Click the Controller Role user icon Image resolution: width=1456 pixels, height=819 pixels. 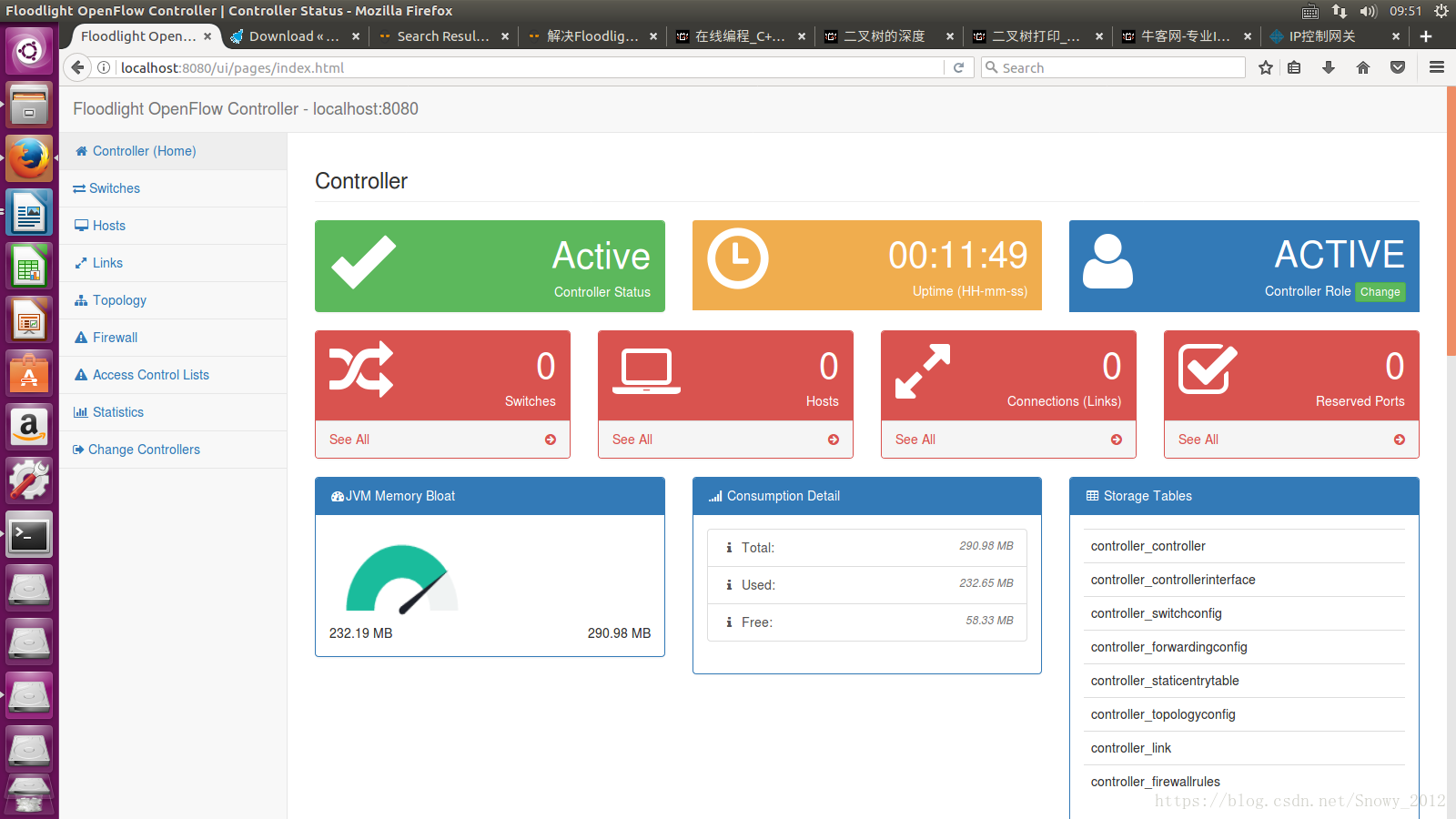tap(1107, 261)
